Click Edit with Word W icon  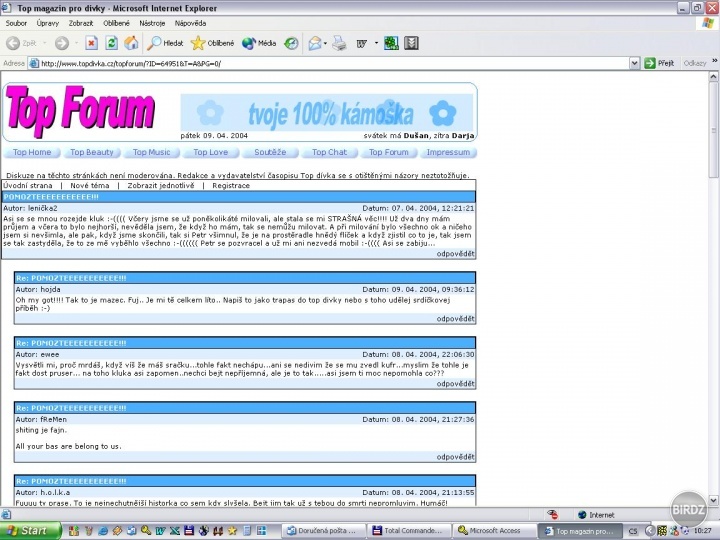tap(362, 44)
